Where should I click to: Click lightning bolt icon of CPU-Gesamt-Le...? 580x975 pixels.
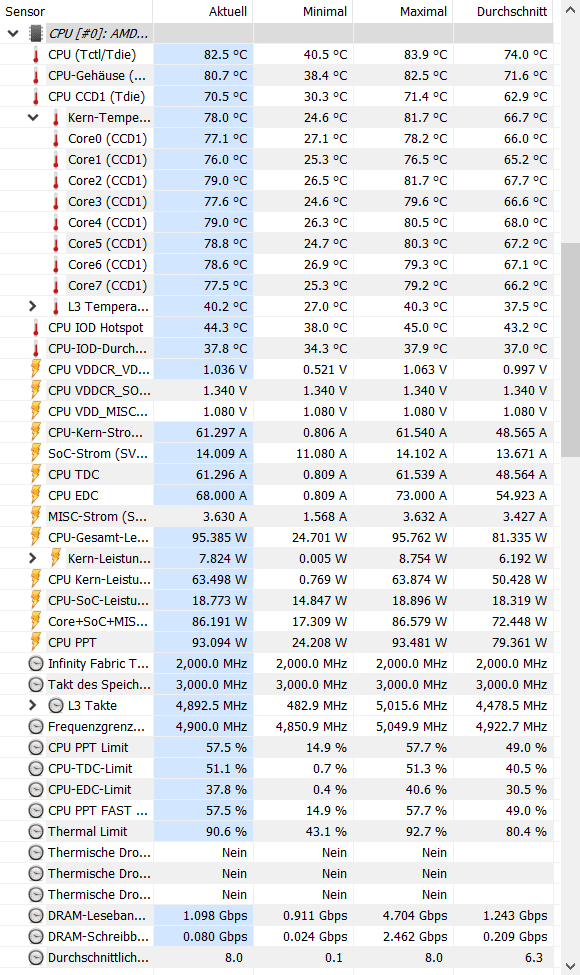tap(36, 537)
